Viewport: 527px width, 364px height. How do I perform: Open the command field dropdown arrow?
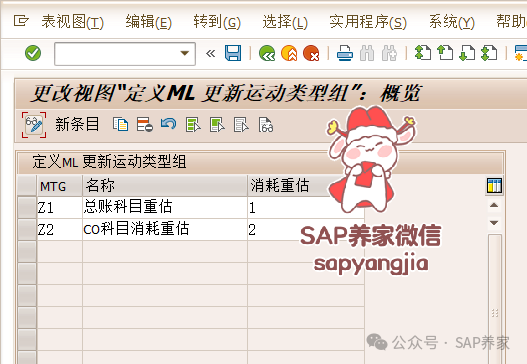(x=185, y=53)
